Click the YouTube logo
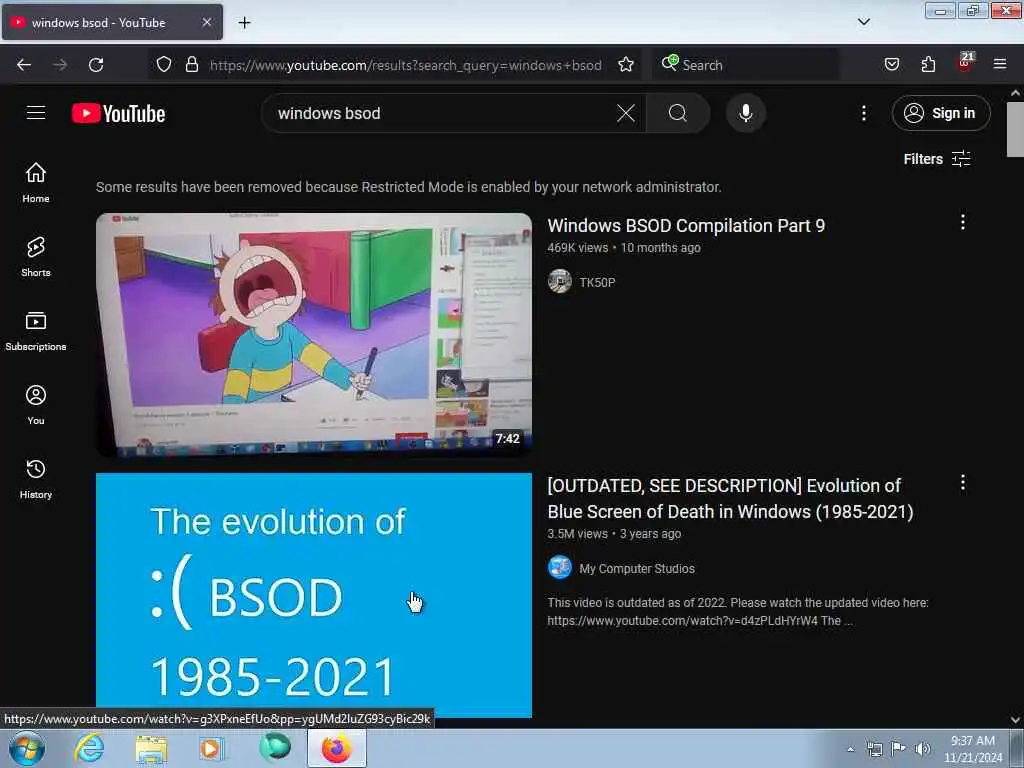 [118, 114]
